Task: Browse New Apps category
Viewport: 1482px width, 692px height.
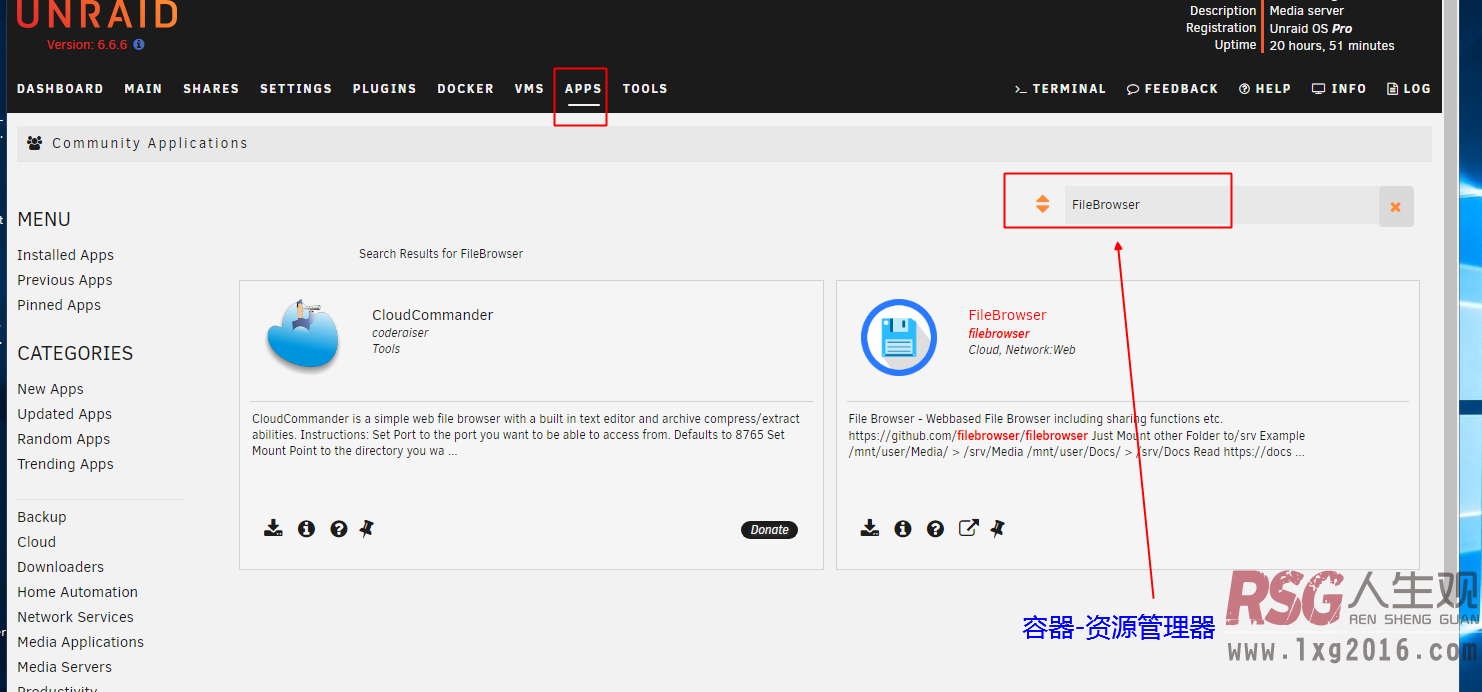Action: (50, 389)
